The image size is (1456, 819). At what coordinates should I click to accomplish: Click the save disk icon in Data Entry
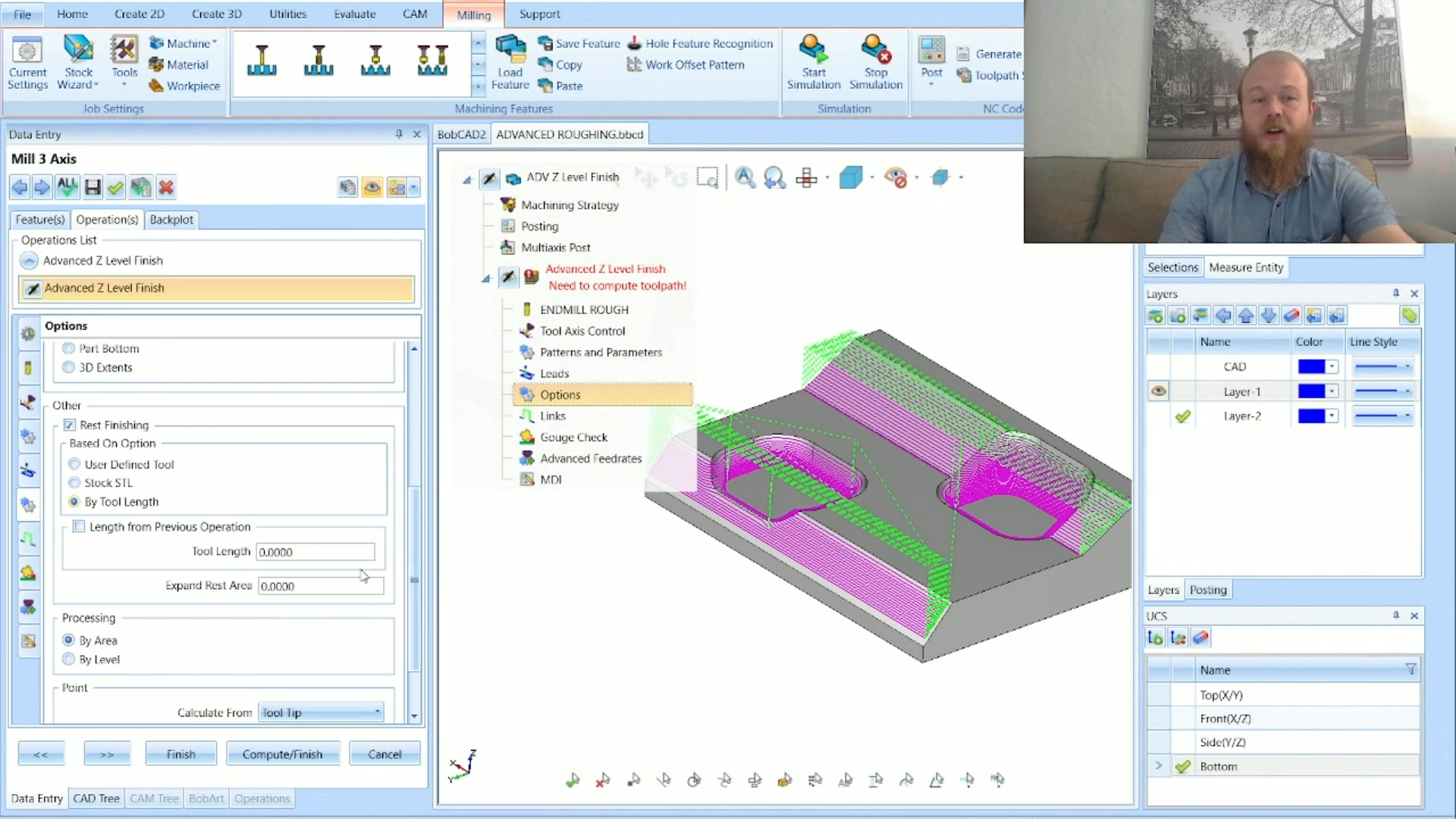point(93,187)
